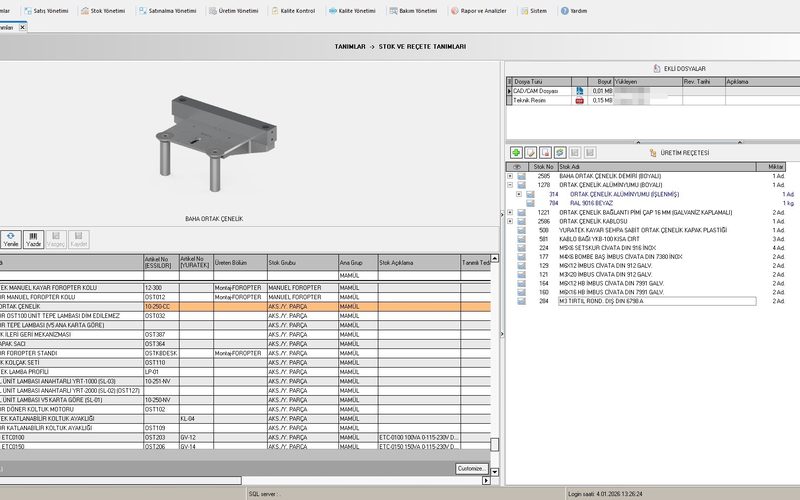800x500 pixels.
Task: Open the Yardım help menu
Action: tap(574, 11)
